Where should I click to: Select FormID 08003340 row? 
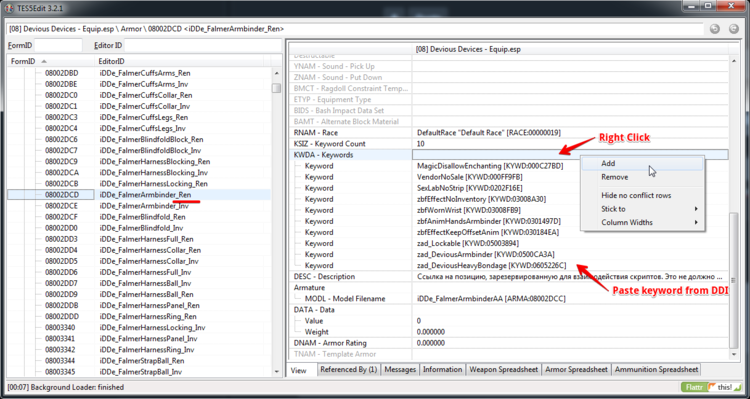(x=60, y=327)
